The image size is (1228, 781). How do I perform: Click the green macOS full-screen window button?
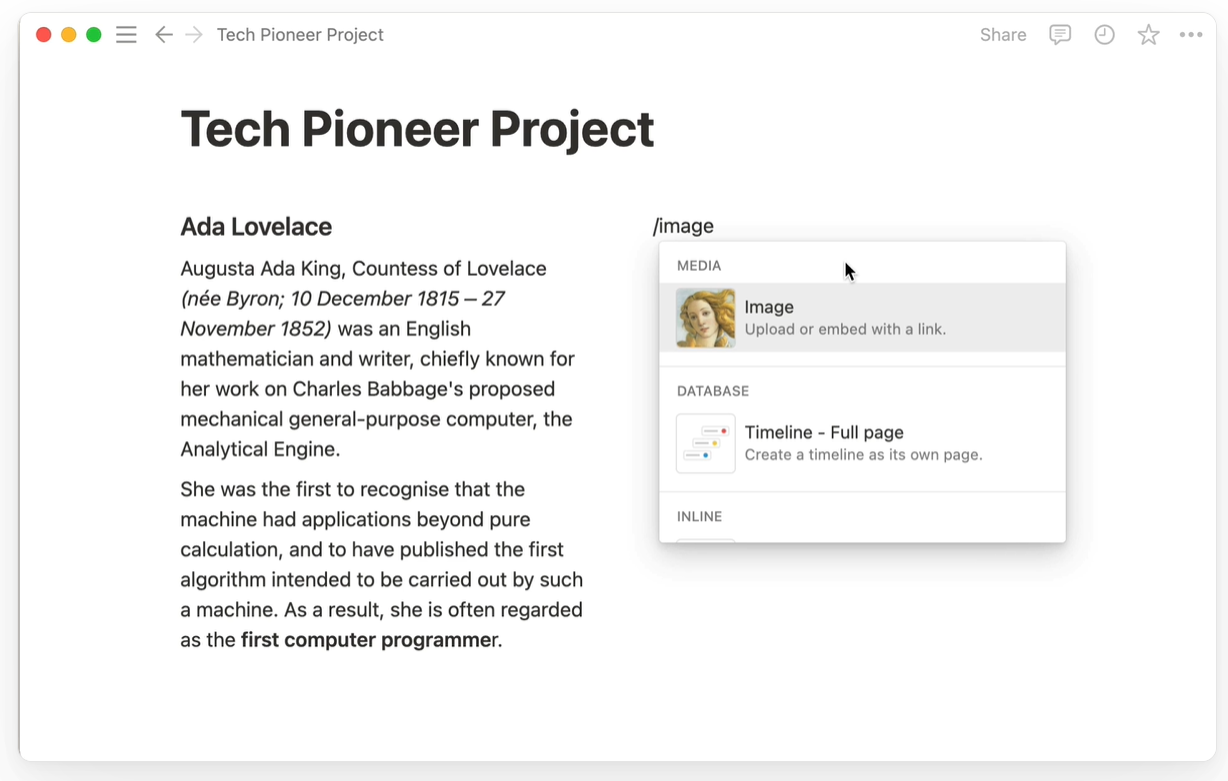pos(94,35)
